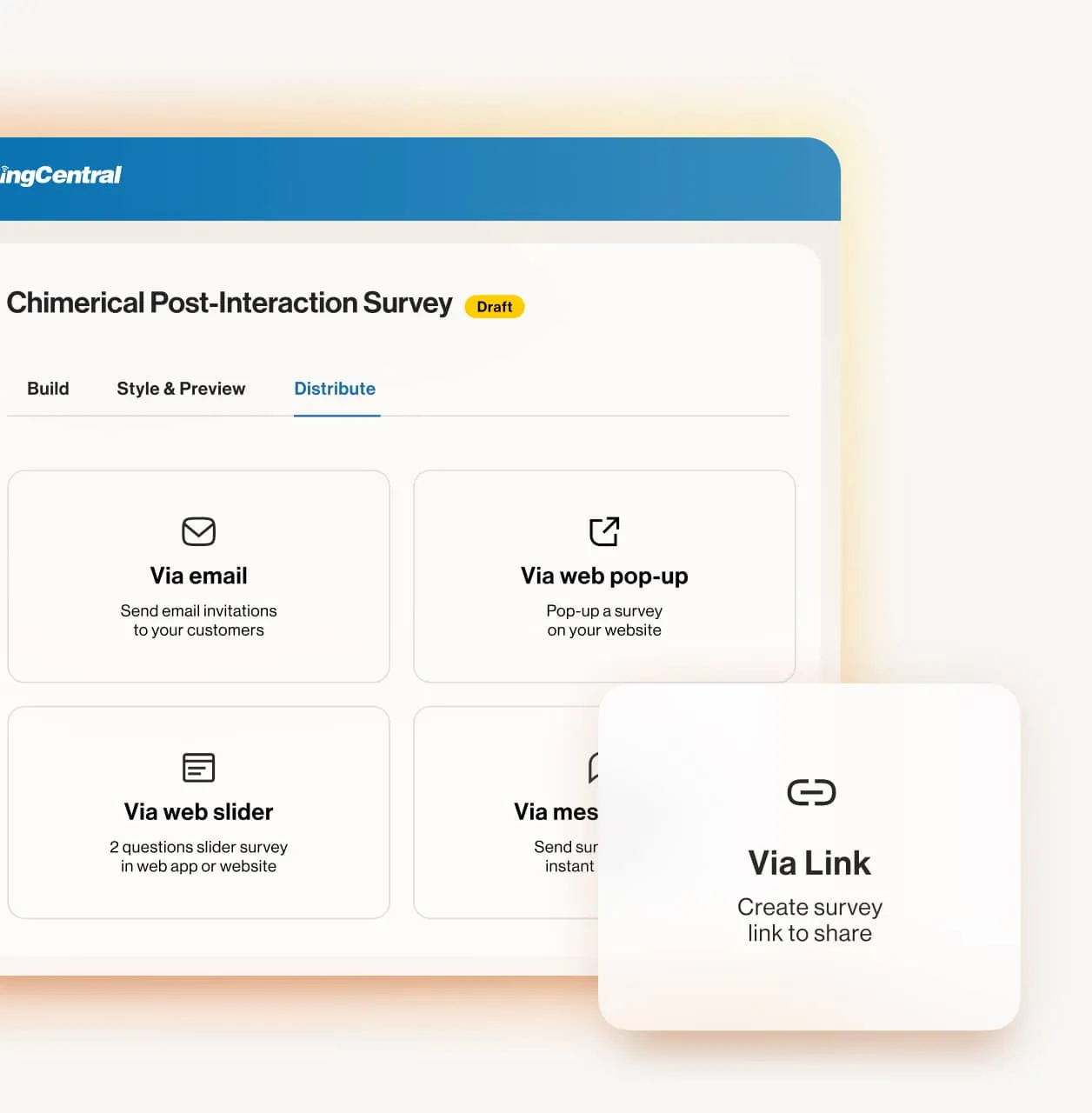
Task: Click the email envelope icon
Action: point(198,531)
